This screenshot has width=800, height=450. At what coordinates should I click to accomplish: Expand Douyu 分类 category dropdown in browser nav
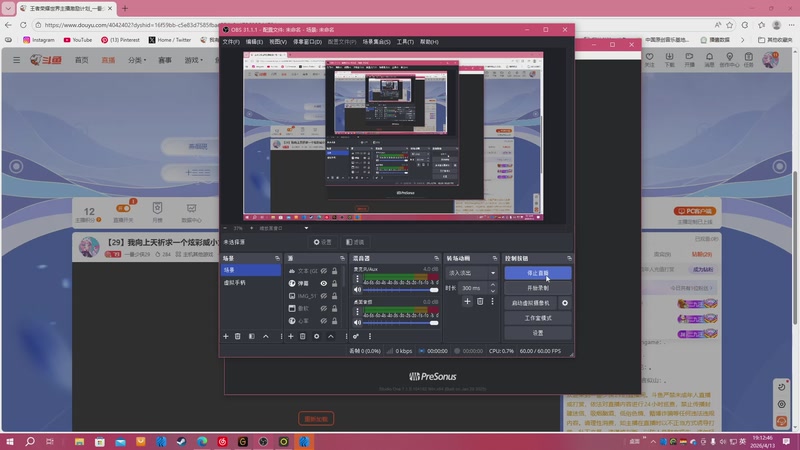pos(137,60)
